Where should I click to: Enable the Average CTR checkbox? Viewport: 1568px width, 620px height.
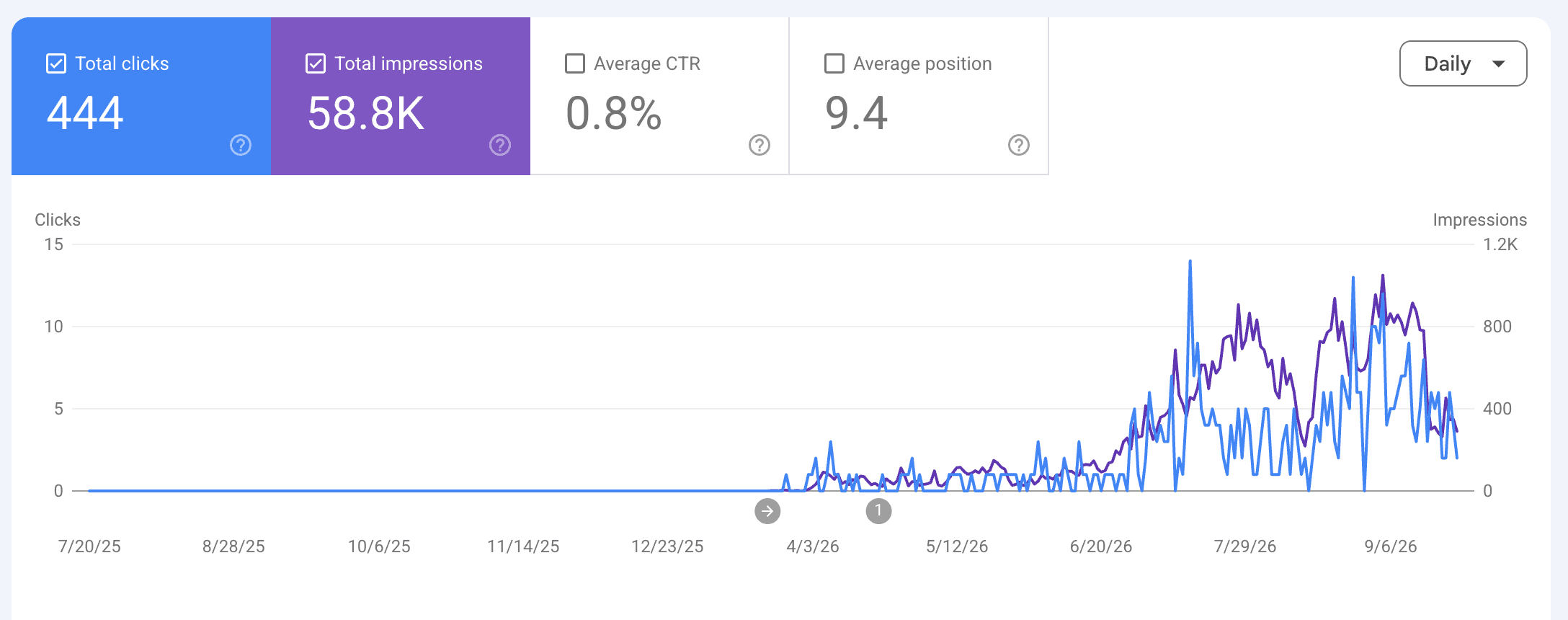(x=575, y=63)
